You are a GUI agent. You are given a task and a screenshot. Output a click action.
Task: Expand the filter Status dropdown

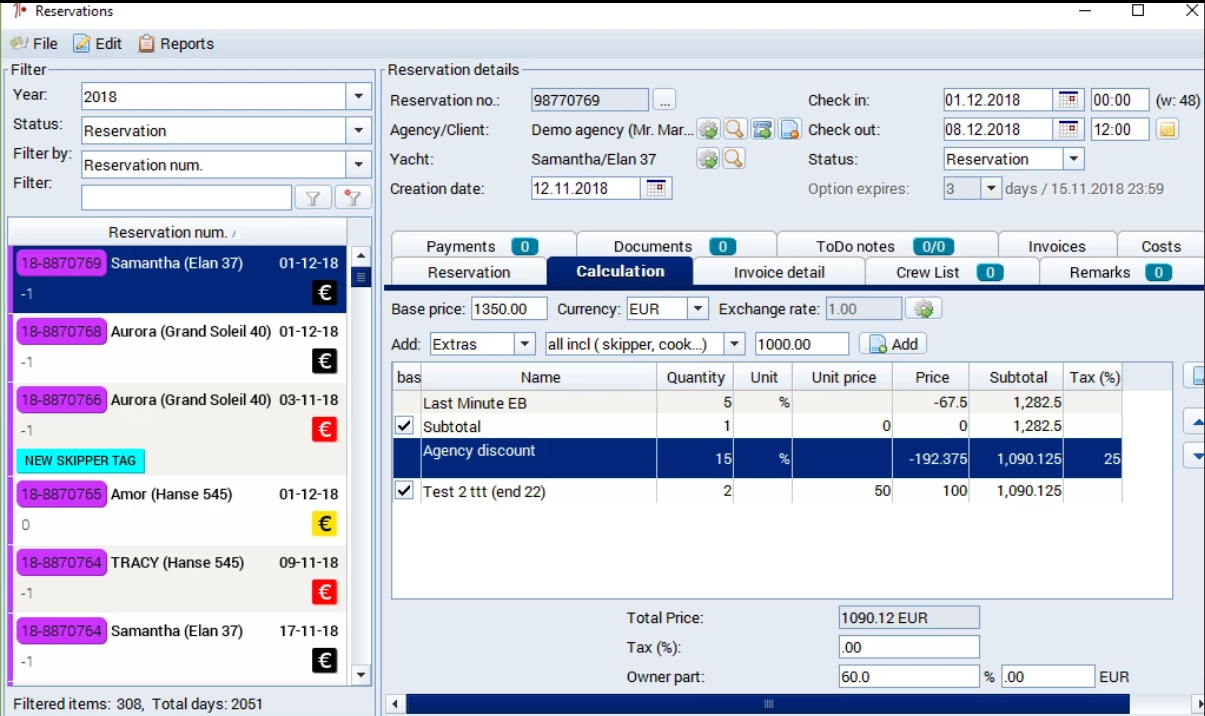[x=359, y=130]
